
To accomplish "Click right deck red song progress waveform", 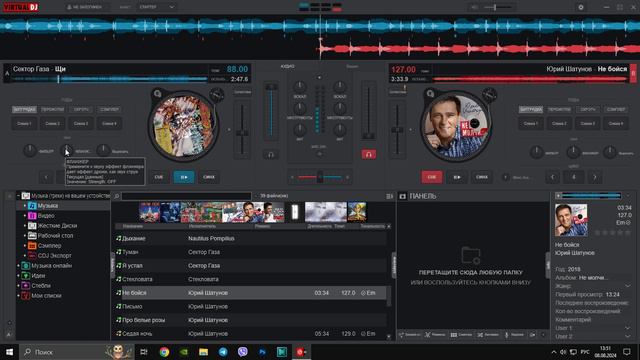I will 531,79.
